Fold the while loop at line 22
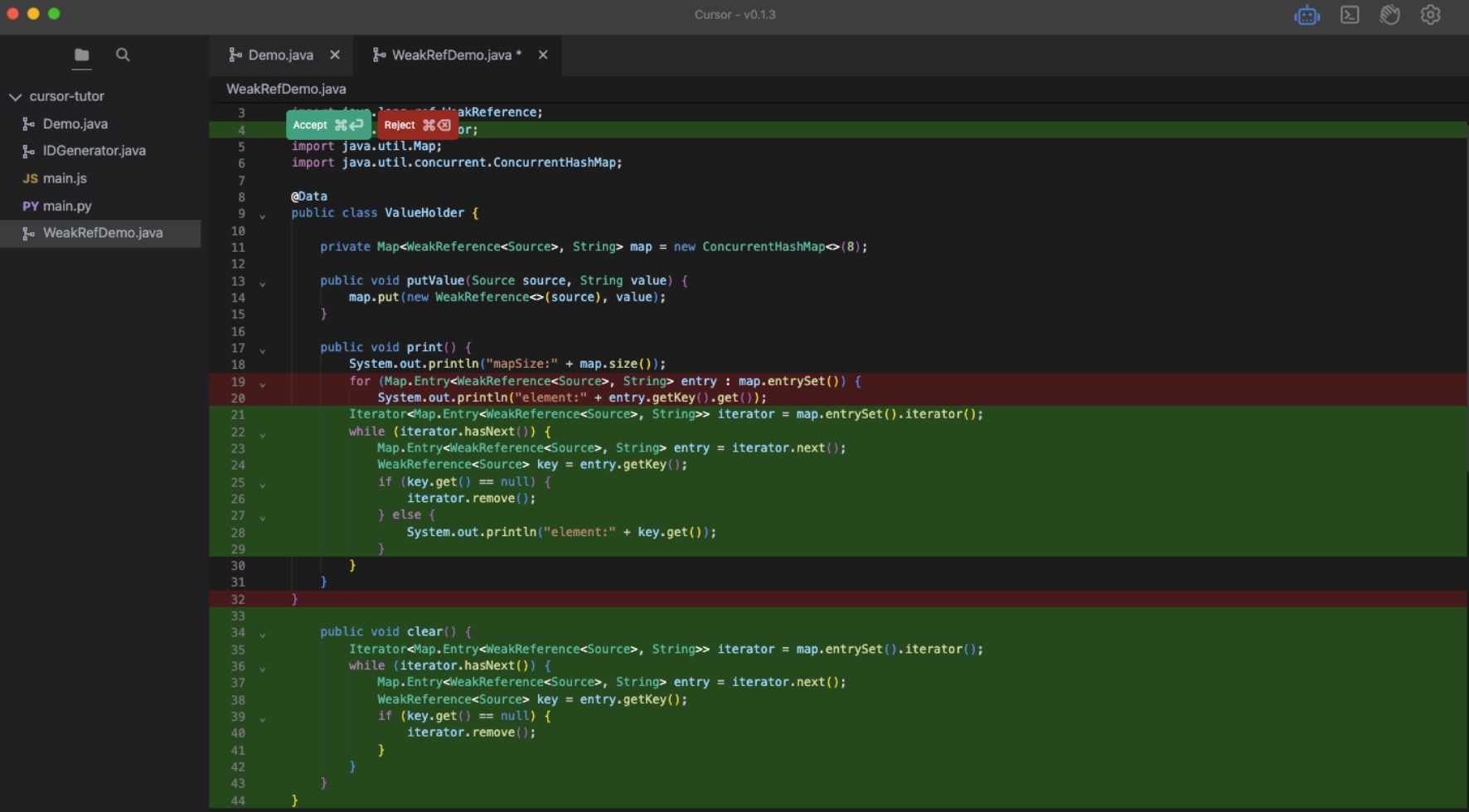This screenshot has width=1469, height=812. pos(263,435)
